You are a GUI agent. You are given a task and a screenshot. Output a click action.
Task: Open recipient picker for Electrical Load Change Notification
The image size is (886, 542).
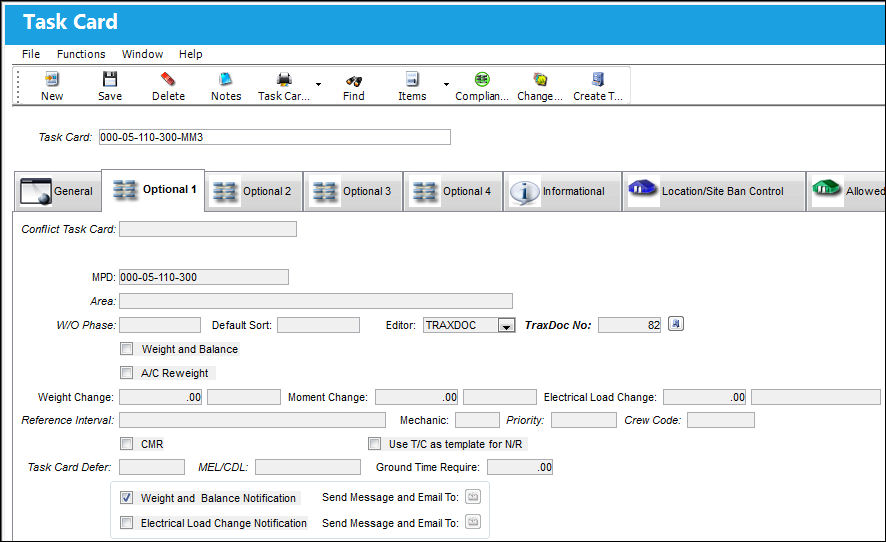pyautogui.click(x=473, y=522)
